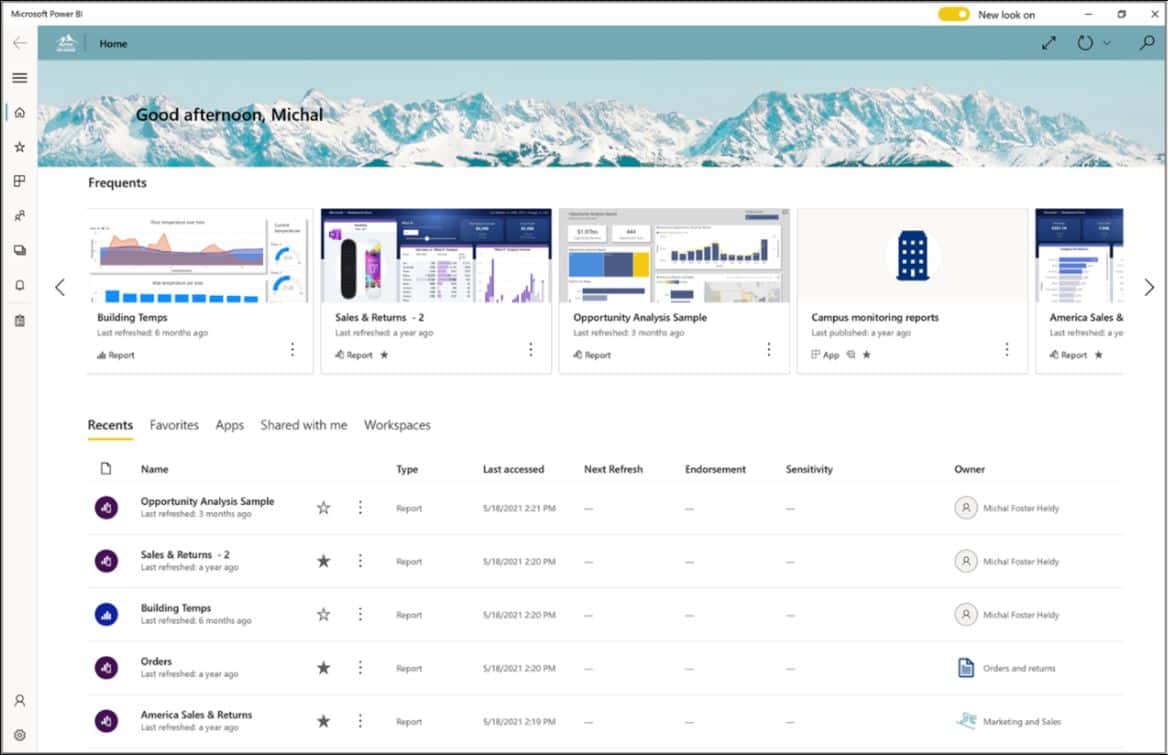Click the Marketing and Sales owner link
The height and width of the screenshot is (755, 1168).
point(1022,721)
